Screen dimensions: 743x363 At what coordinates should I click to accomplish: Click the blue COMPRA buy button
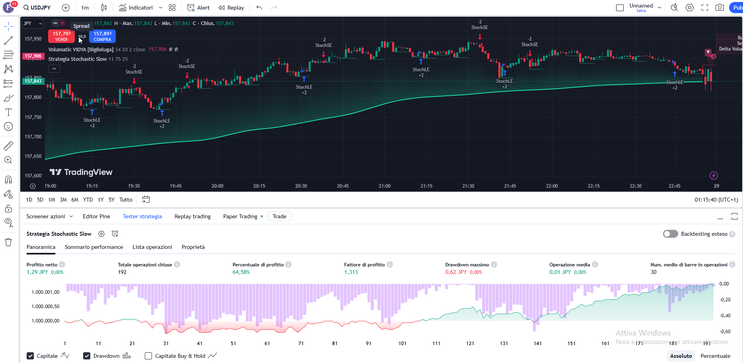(x=102, y=36)
